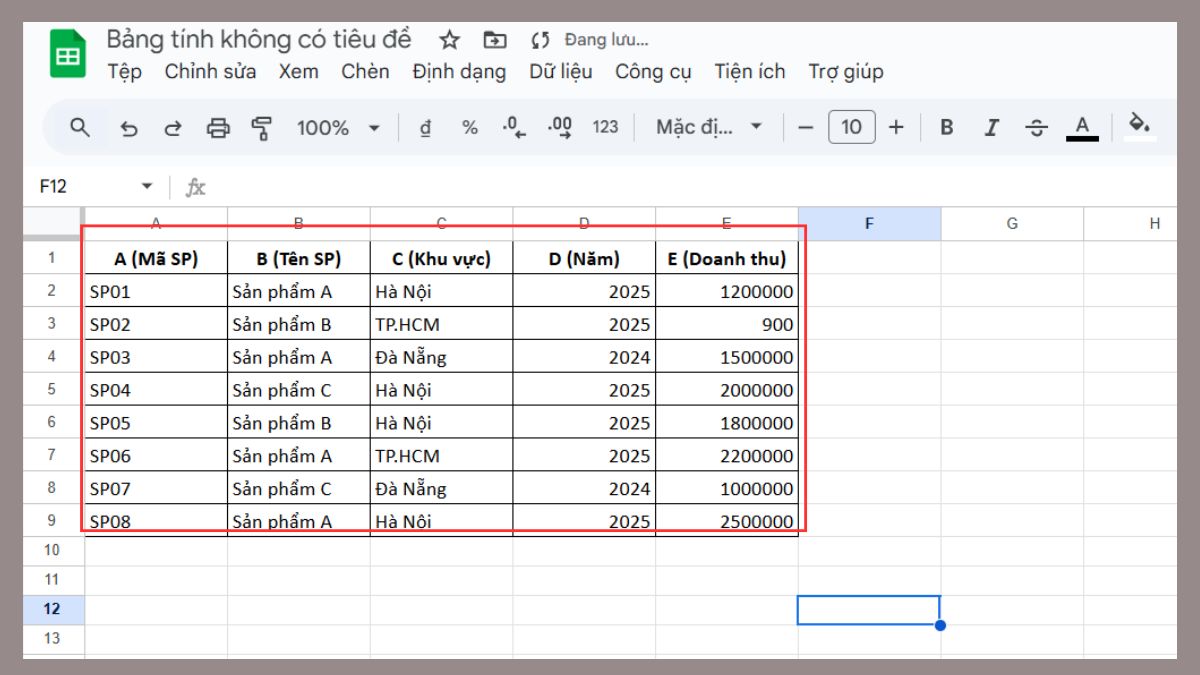Open the Google Sheets home icon

[69, 54]
